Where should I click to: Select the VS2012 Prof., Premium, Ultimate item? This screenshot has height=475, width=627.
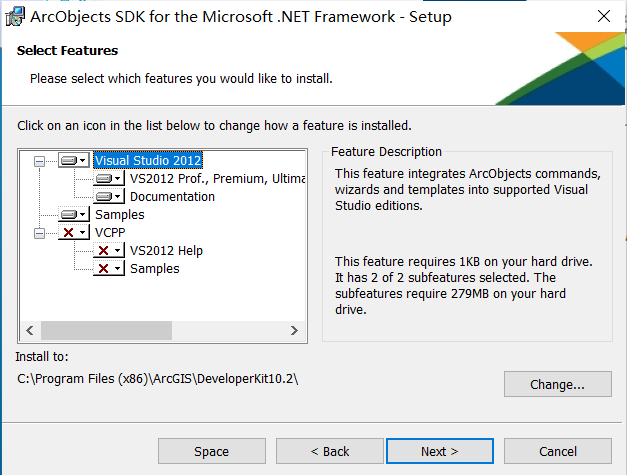218,178
